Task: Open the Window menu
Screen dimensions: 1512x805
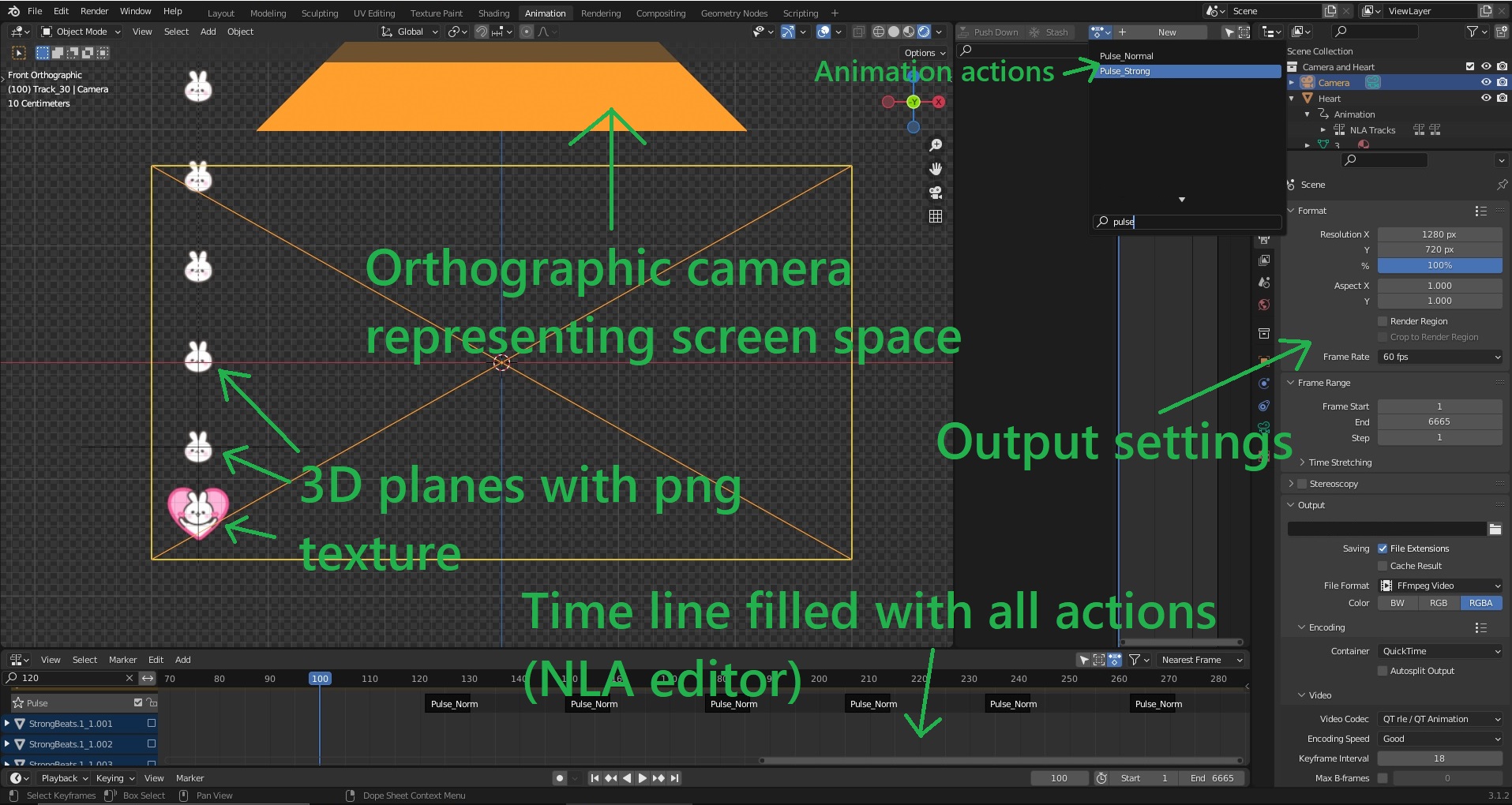Action: [x=135, y=11]
